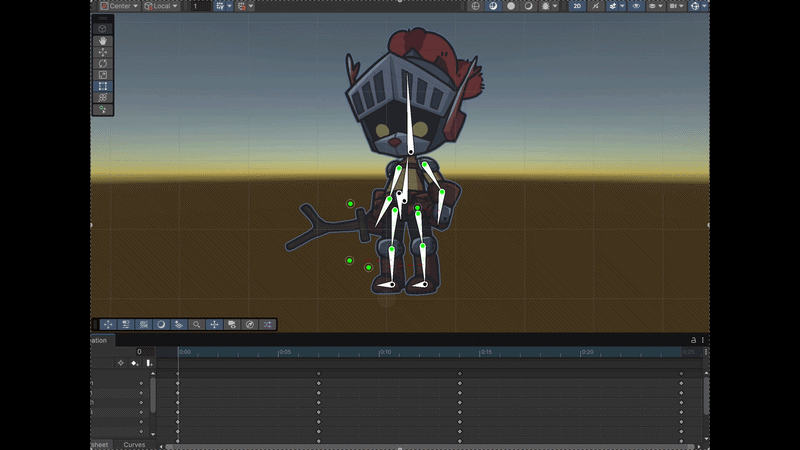Expand the Gizmos dropdown arrow at the toolbar's right end
Image resolution: width=800 pixels, height=450 pixels.
[x=705, y=6]
